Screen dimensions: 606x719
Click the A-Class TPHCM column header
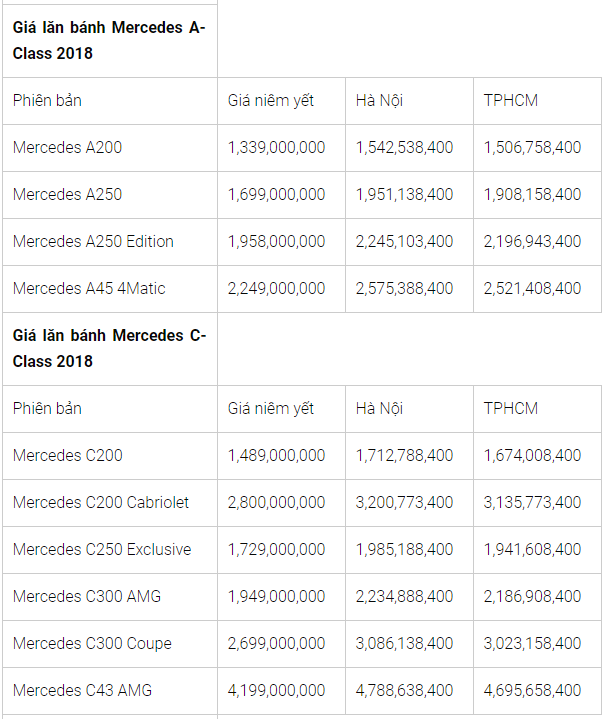coord(511,100)
